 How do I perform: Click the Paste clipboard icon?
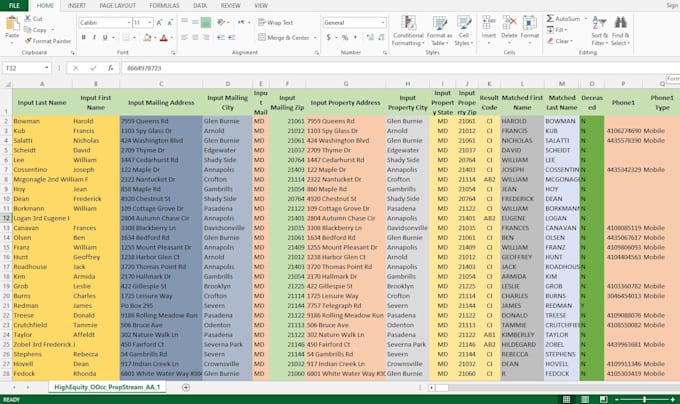point(12,23)
